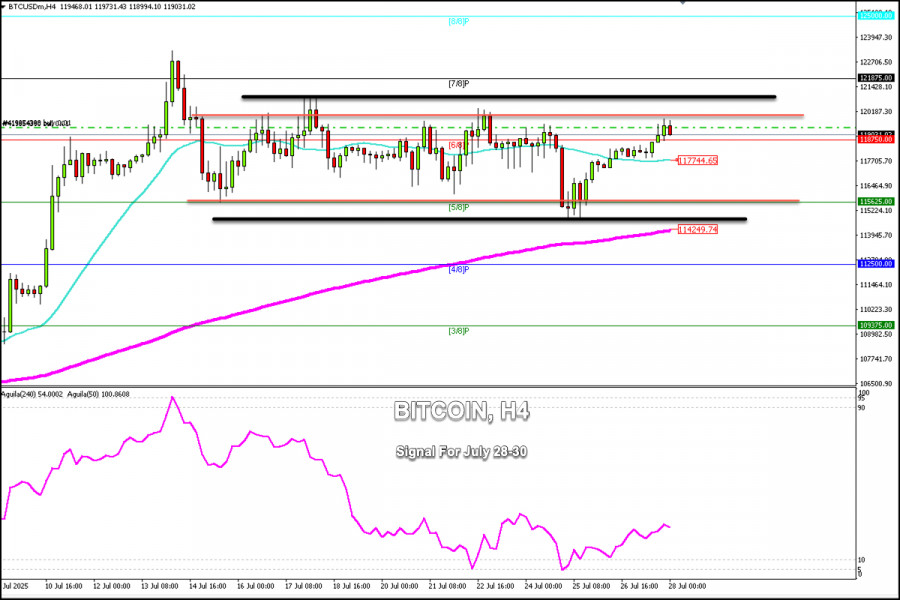This screenshot has height=600, width=900.
Task: Click the 107741.70 price axis value
Action: (x=876, y=358)
